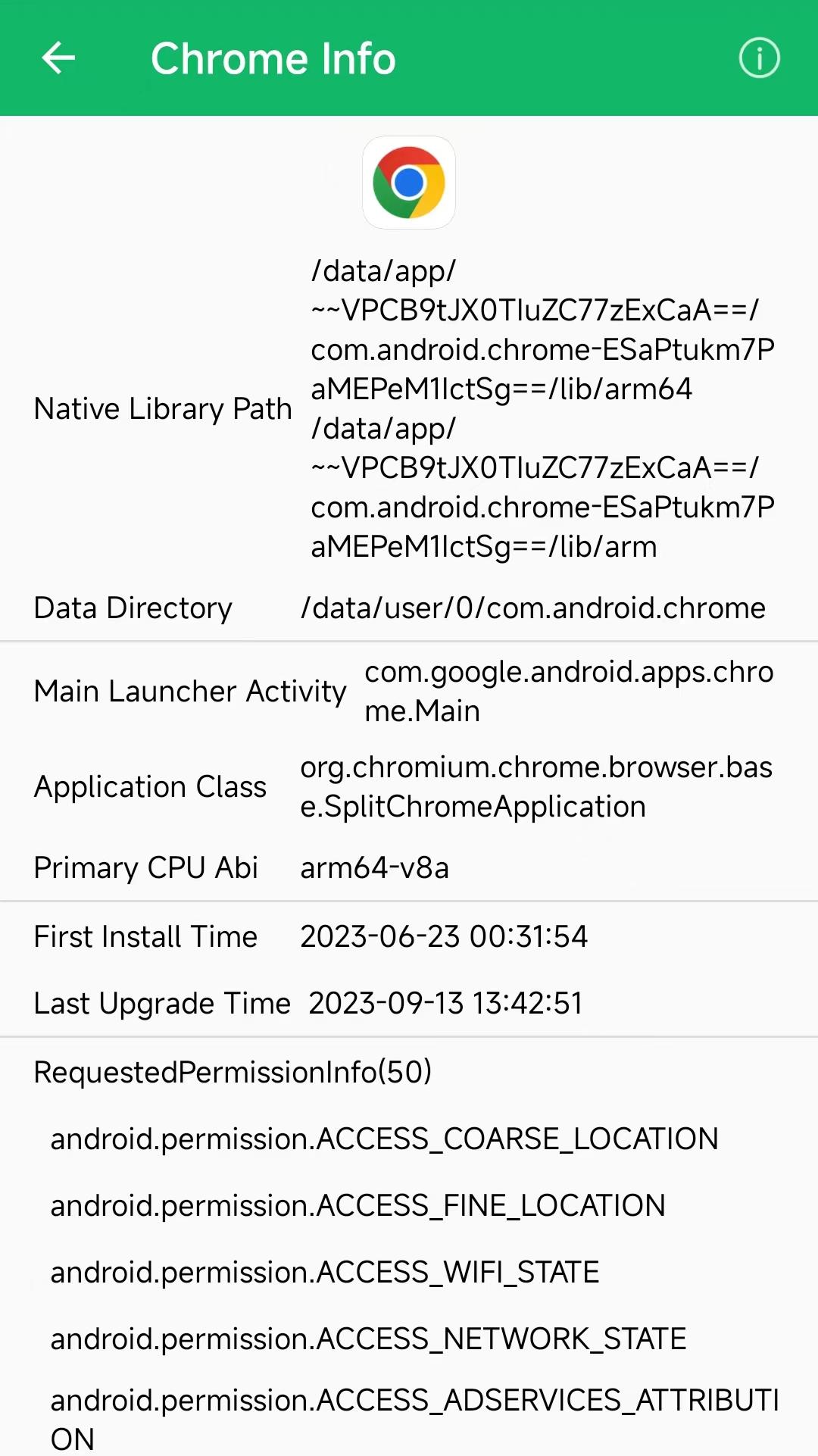This screenshot has width=818, height=1456.
Task: Open the info circle icon
Action: (x=759, y=58)
